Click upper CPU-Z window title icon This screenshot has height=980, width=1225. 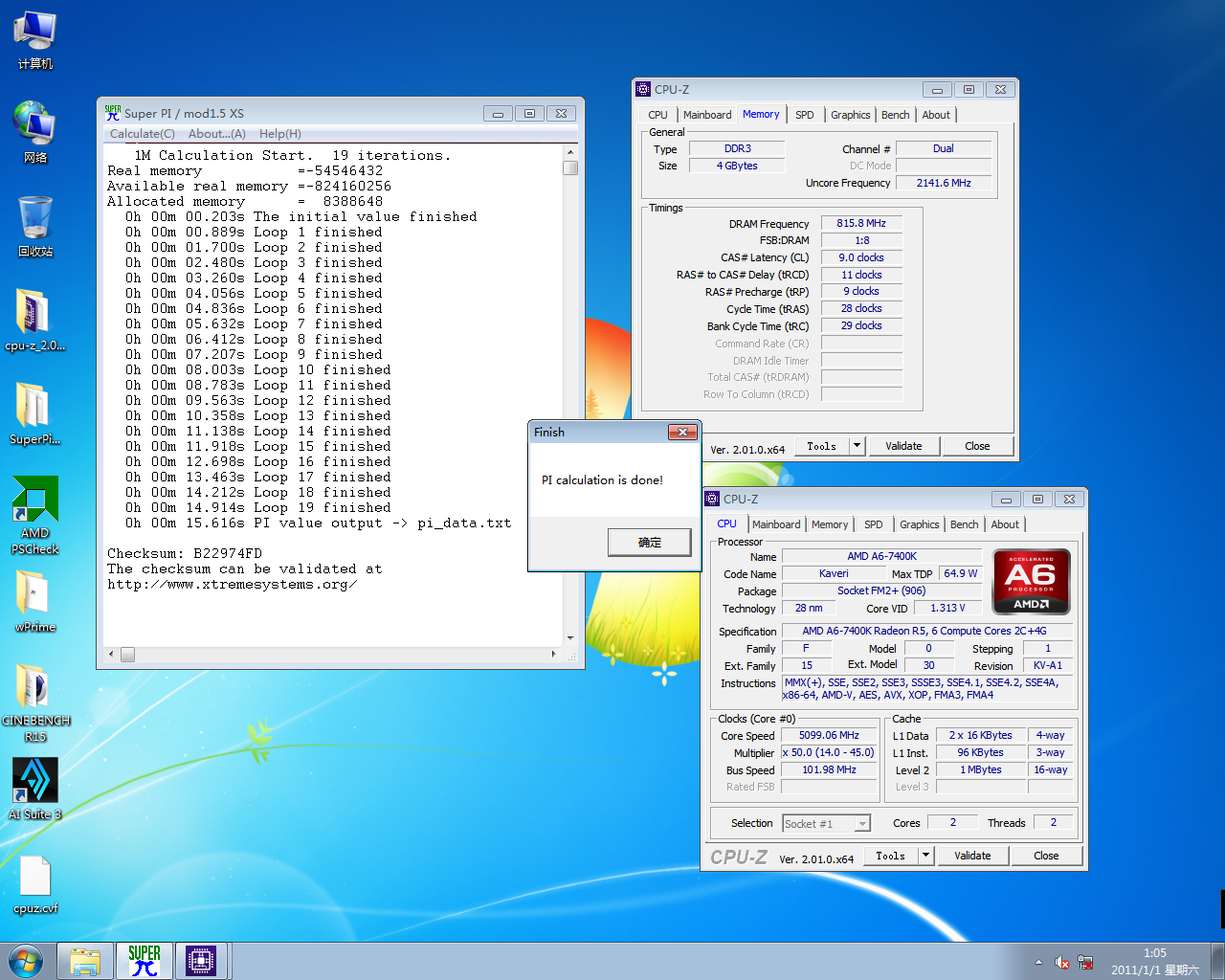coord(643,89)
